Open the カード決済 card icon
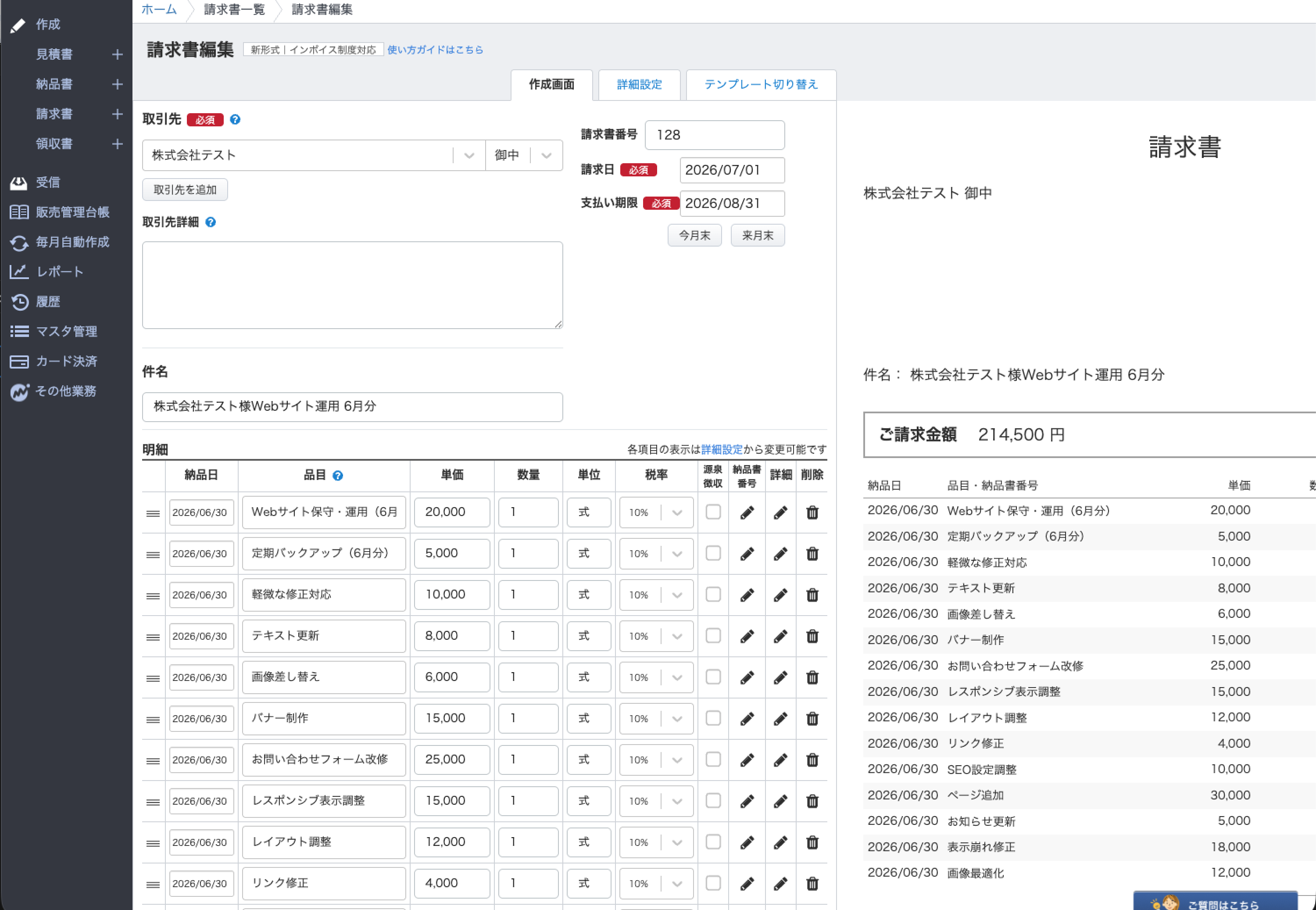The height and width of the screenshot is (910, 1316). click(x=19, y=362)
